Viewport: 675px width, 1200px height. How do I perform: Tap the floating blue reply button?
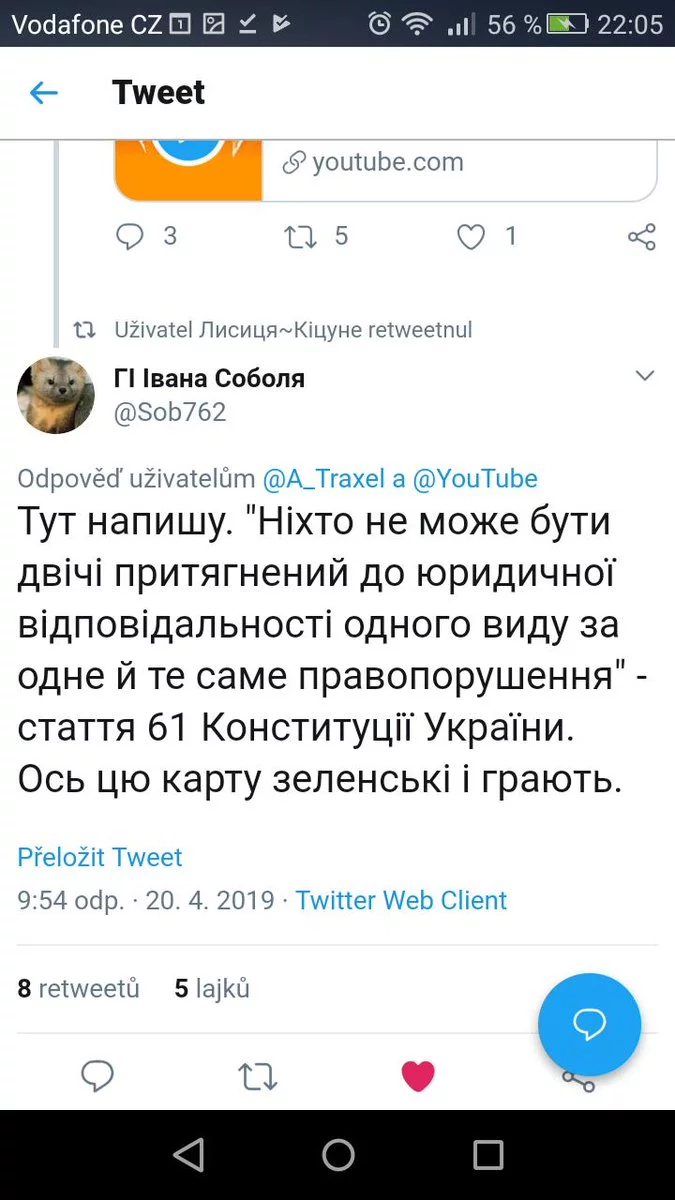[x=589, y=1023]
